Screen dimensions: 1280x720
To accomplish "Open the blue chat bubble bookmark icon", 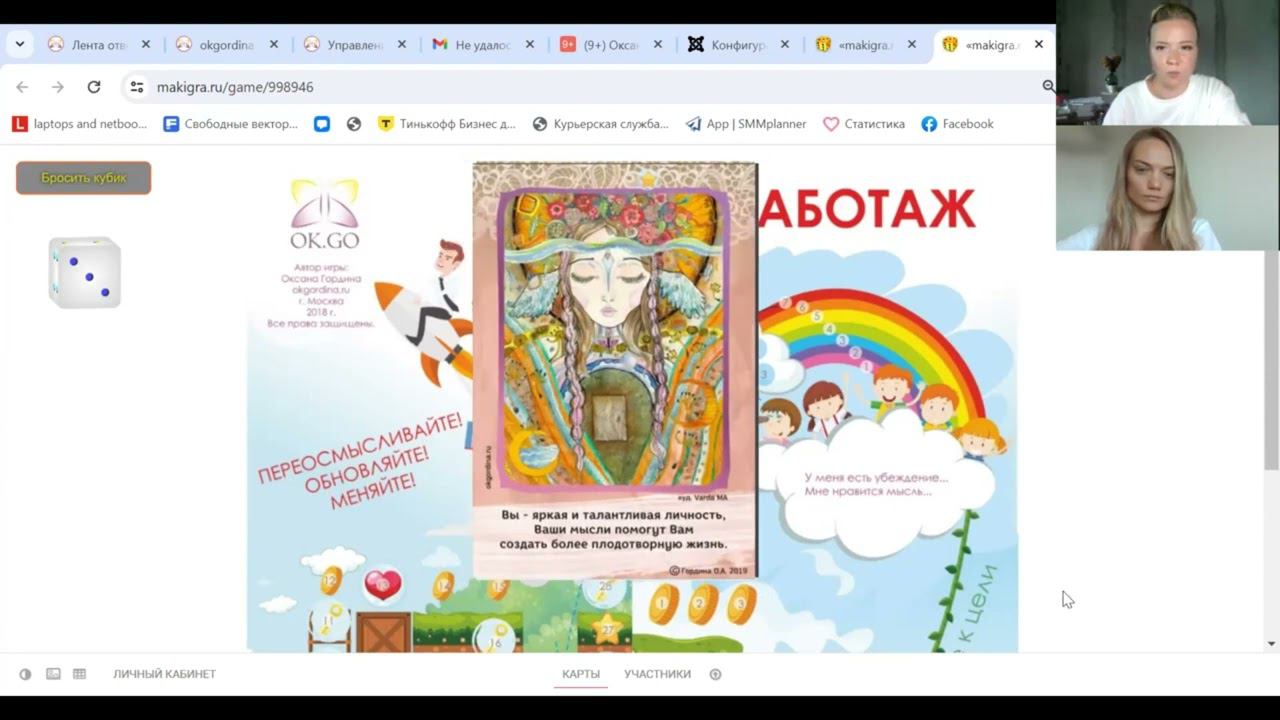I will tap(322, 124).
